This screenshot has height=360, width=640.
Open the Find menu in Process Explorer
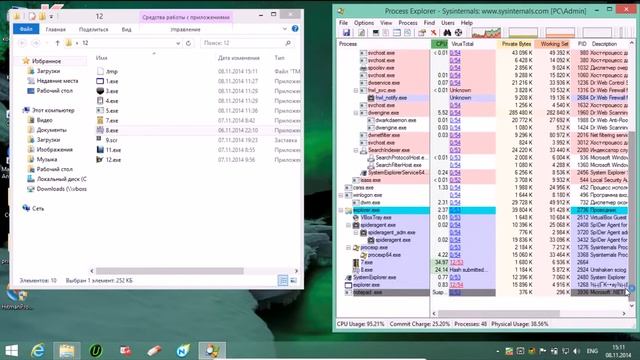tap(429, 23)
